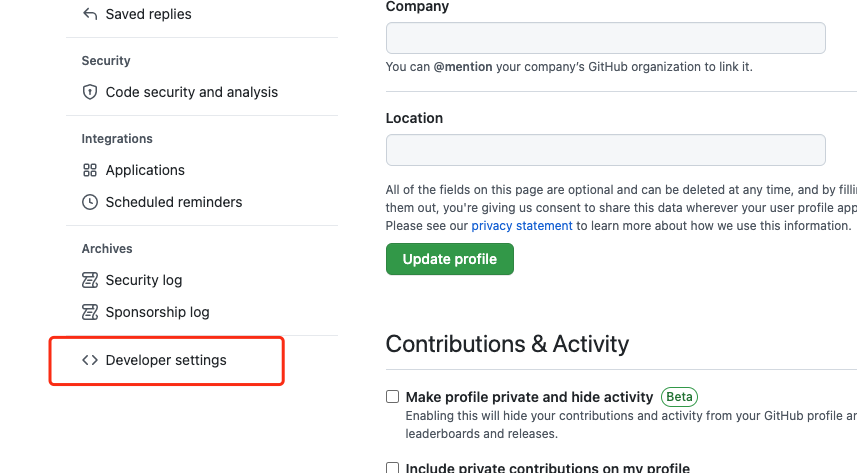Viewport: 857px width, 473px height.
Task: Click the Security log icon
Action: 90,280
